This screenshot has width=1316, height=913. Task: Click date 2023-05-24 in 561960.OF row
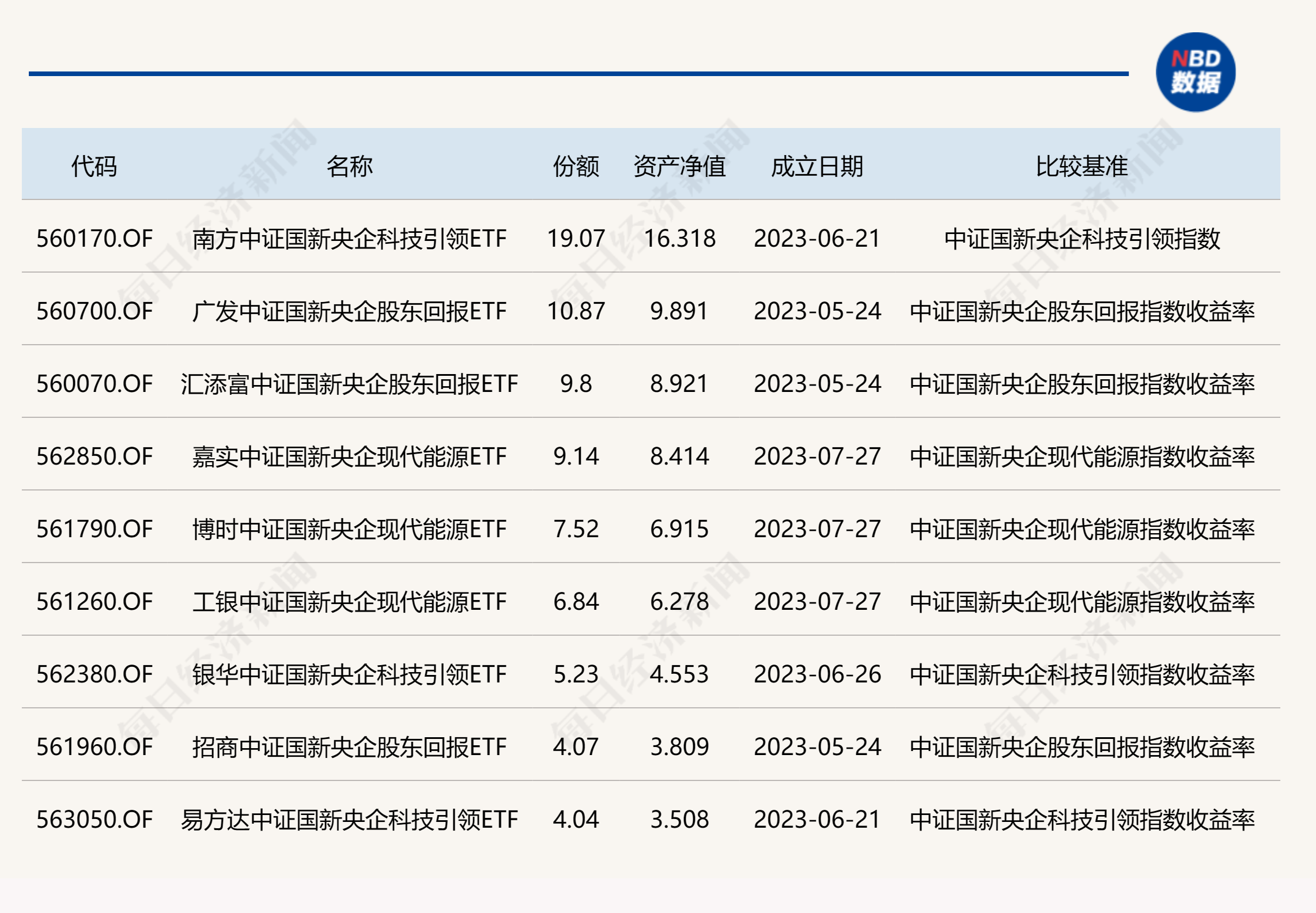[817, 747]
